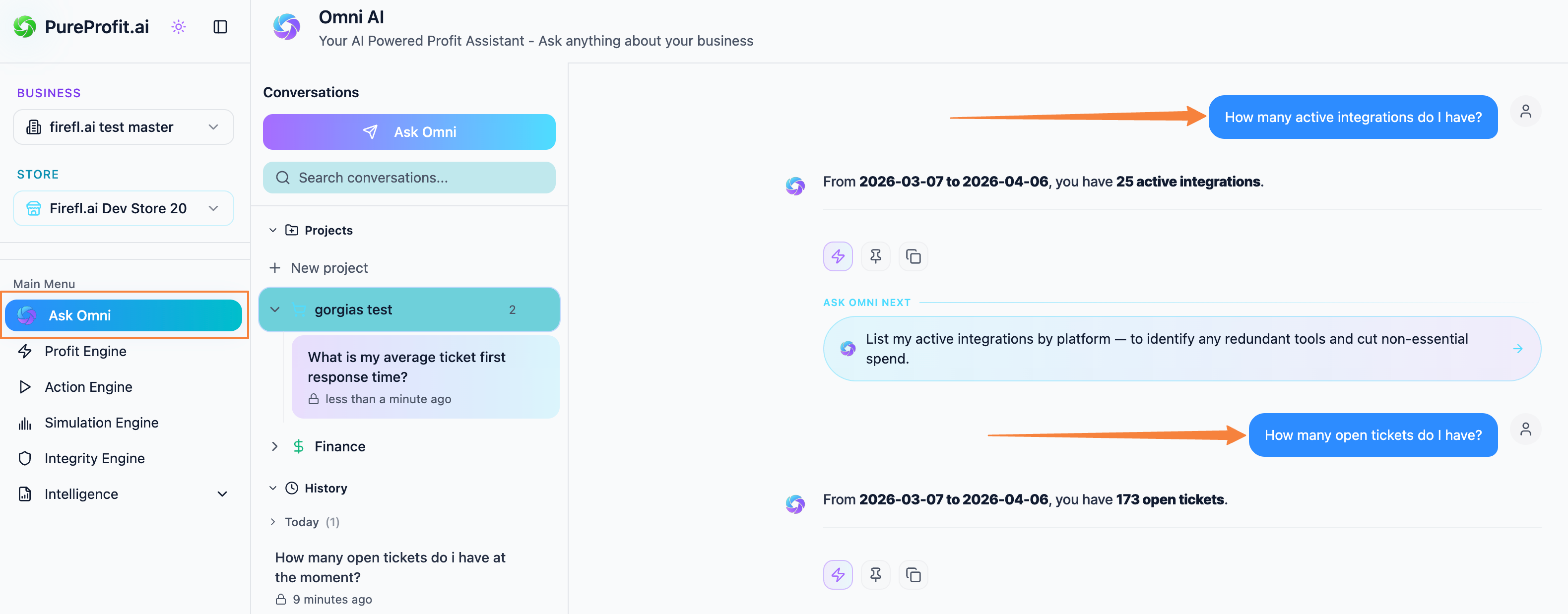Pin the active integrations response
1568x614 pixels.
[875, 256]
